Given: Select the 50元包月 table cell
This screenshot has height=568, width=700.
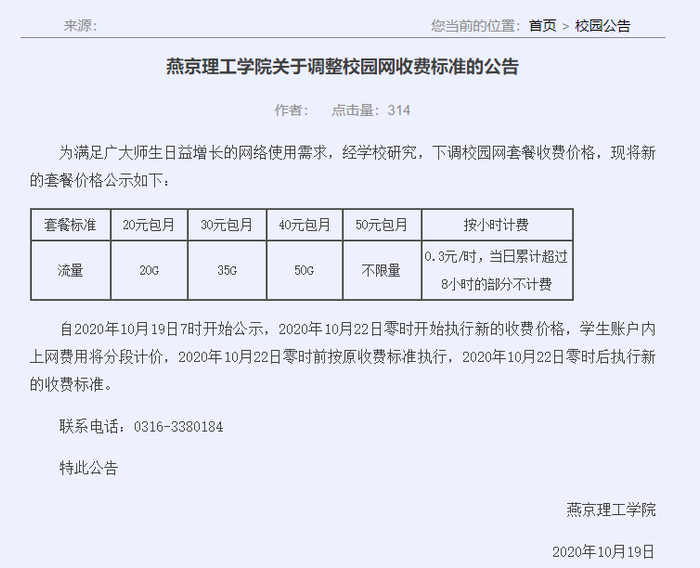Looking at the screenshot, I should tap(382, 225).
